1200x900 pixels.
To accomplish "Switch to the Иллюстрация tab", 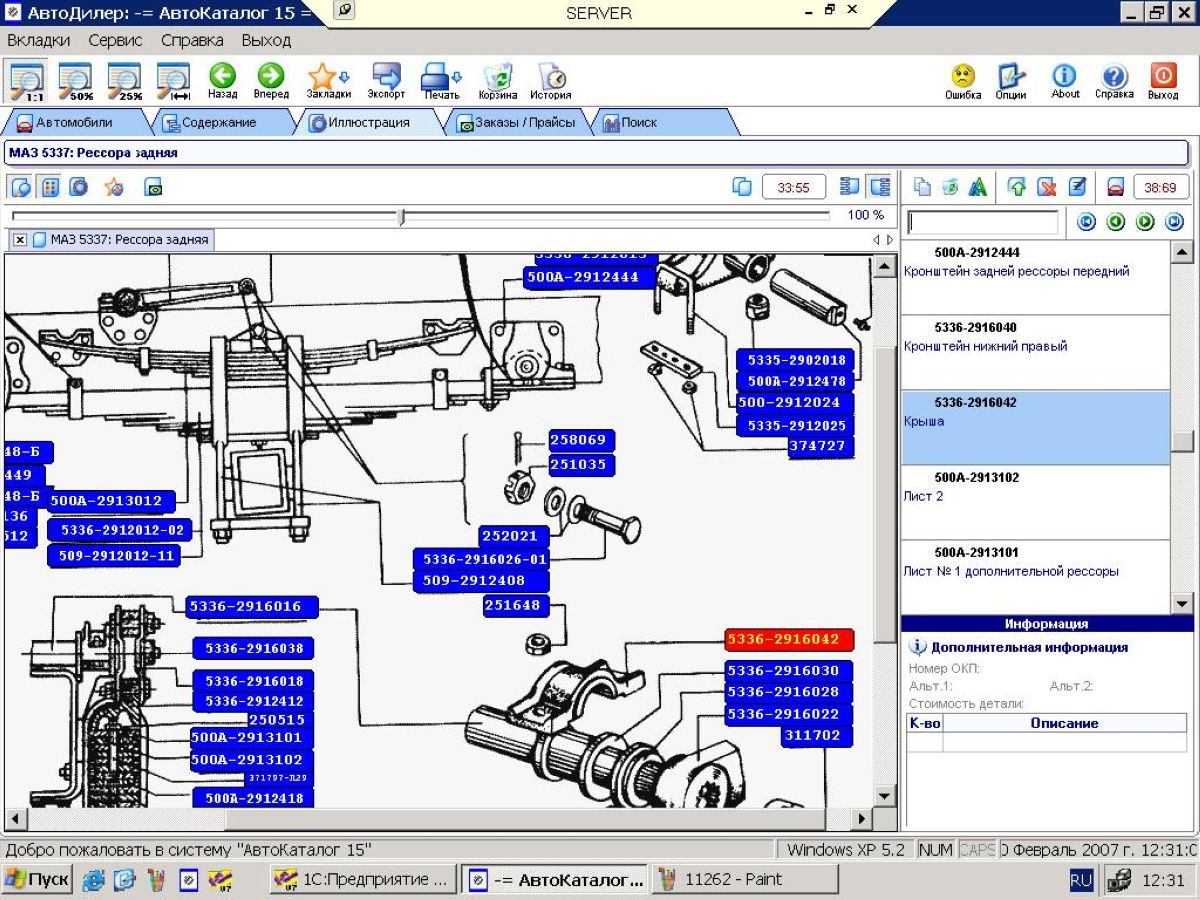I will pos(368,123).
